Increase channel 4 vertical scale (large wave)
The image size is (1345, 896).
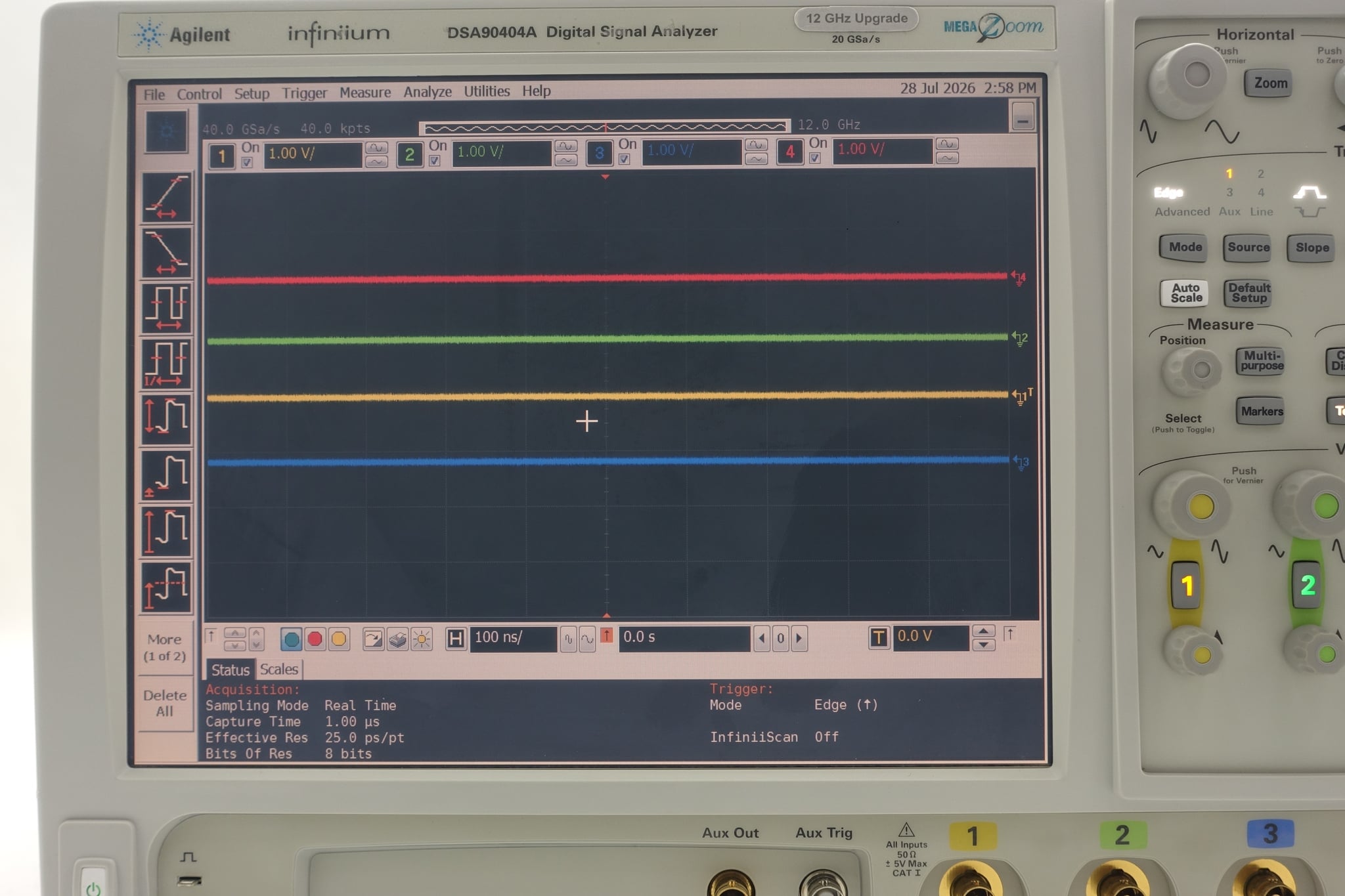click(946, 144)
